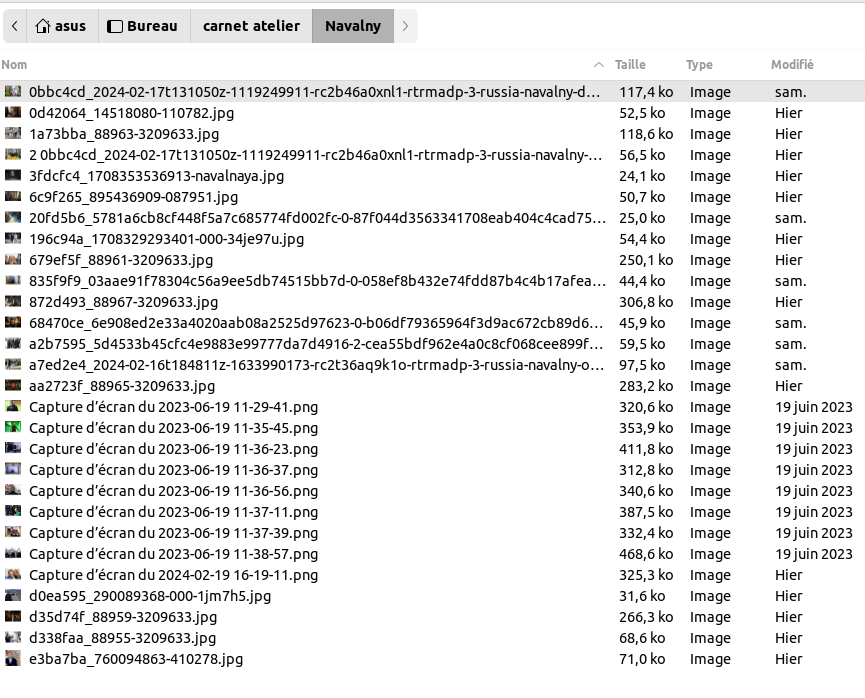Go back with the left path arrow

pos(14,26)
